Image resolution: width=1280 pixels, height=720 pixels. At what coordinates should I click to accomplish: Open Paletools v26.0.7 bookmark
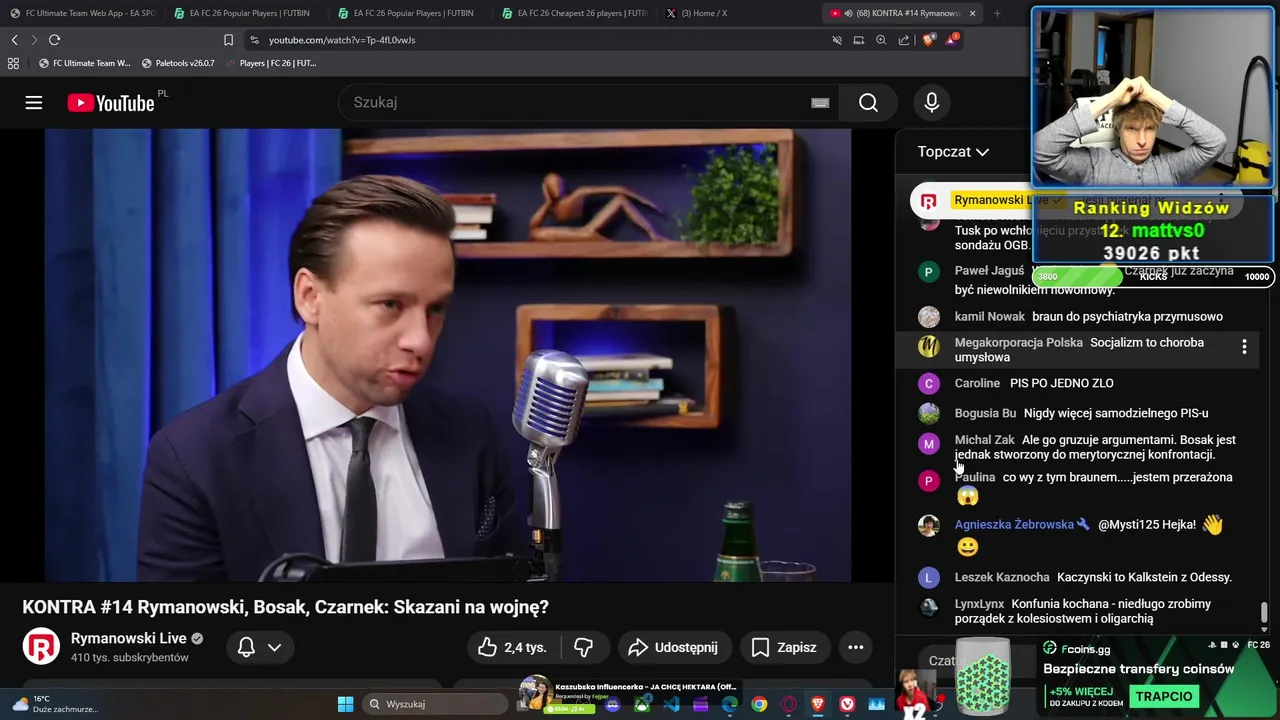[178, 63]
